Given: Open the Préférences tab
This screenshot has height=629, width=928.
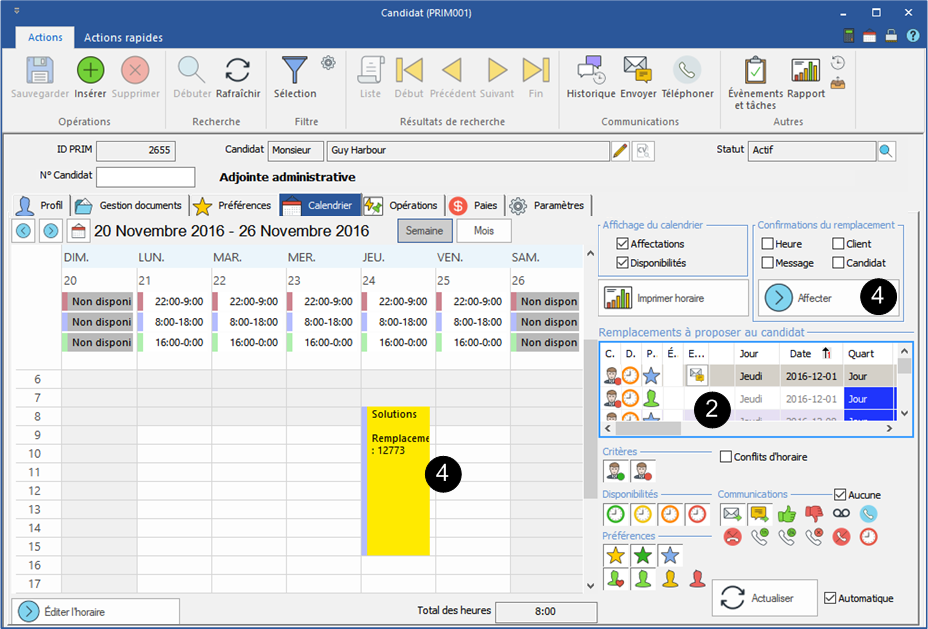Looking at the screenshot, I should tap(233, 206).
